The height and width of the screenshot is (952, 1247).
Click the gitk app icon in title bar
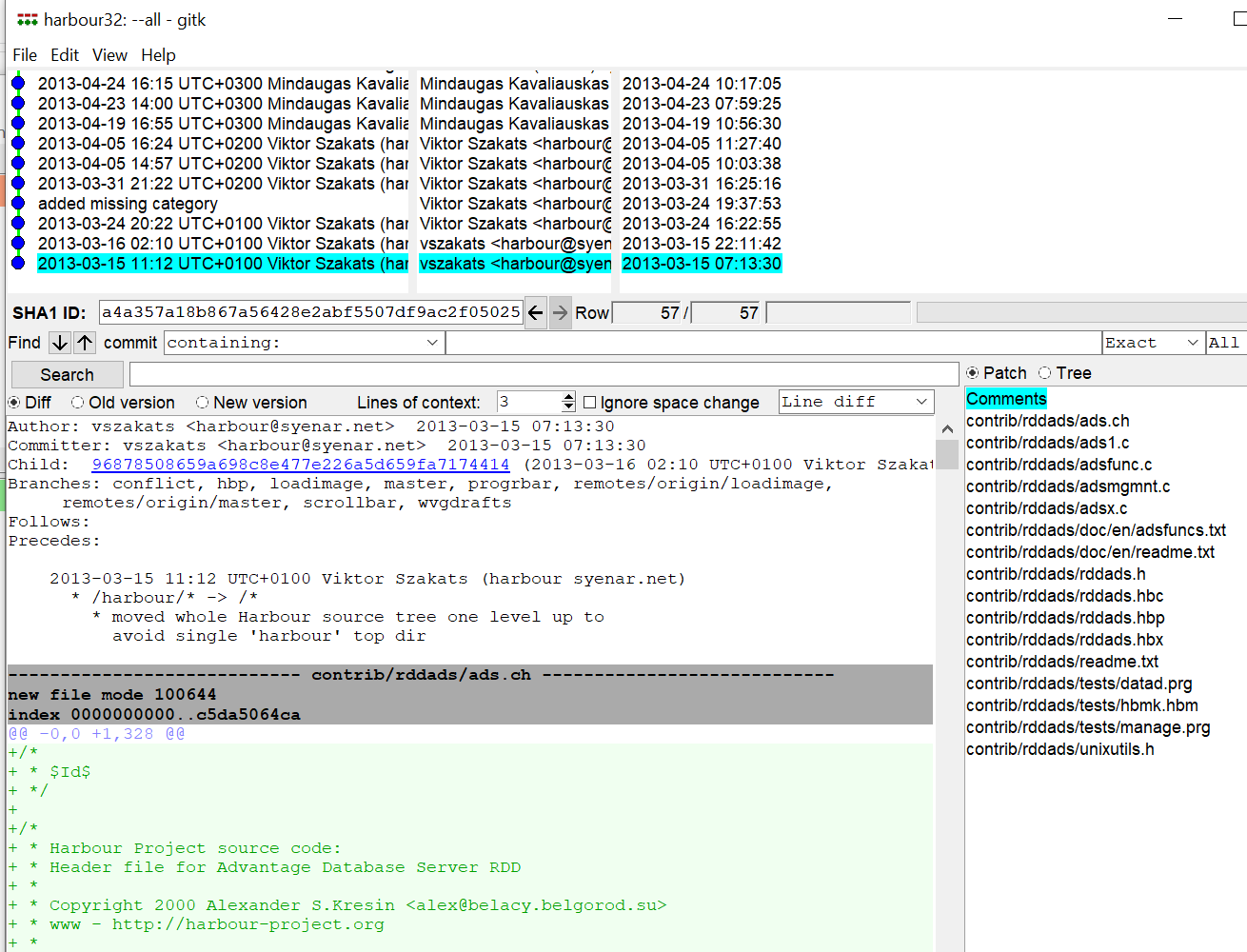(27, 20)
